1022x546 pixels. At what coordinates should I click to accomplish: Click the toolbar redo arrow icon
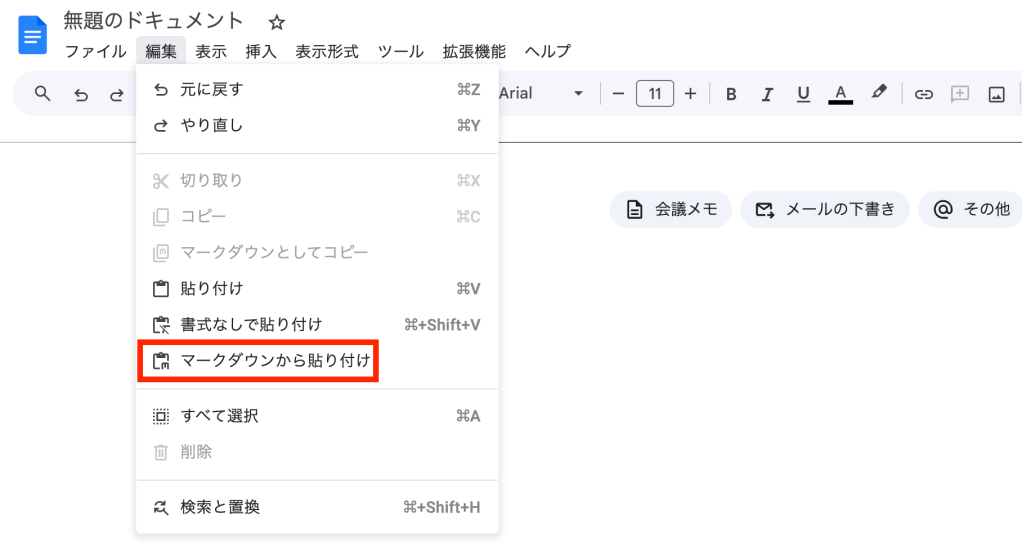(x=117, y=95)
